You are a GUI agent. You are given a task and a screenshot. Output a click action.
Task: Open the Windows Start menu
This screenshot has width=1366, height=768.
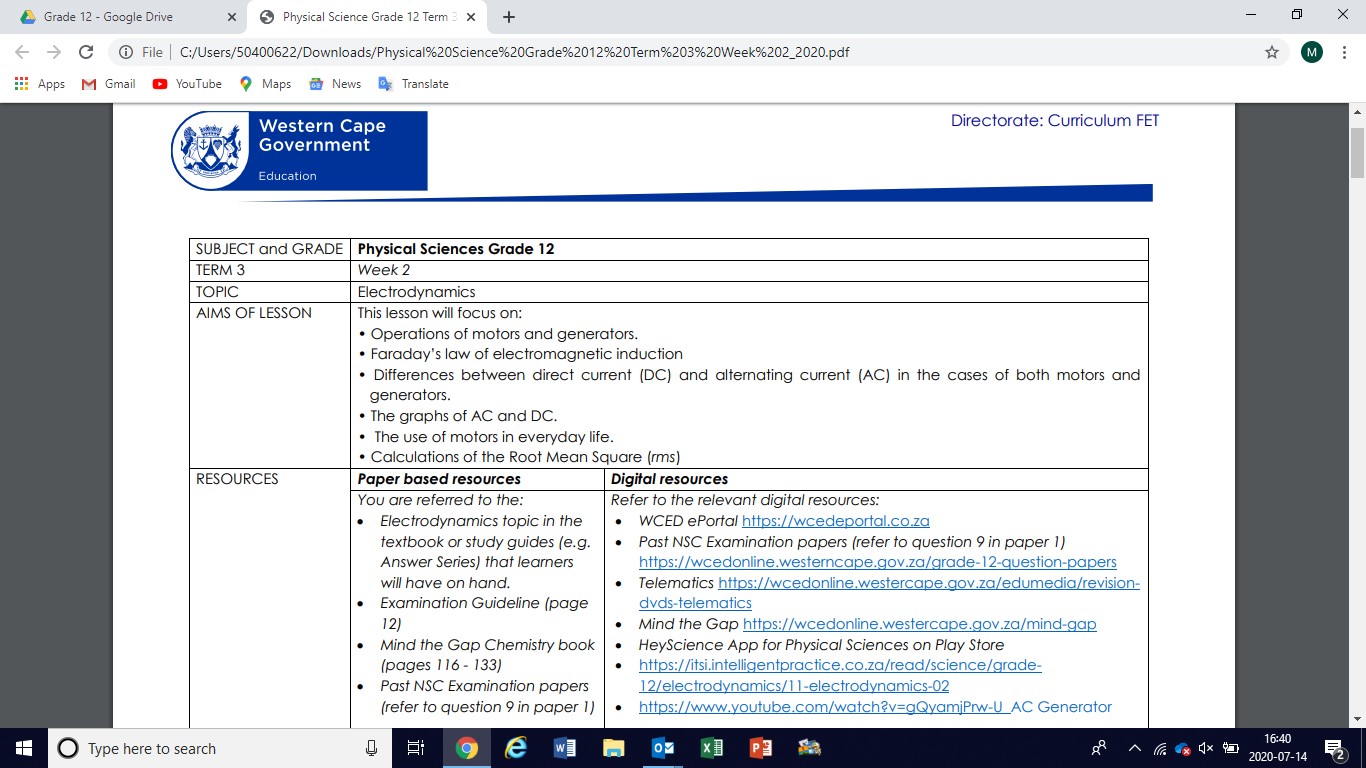(24, 748)
